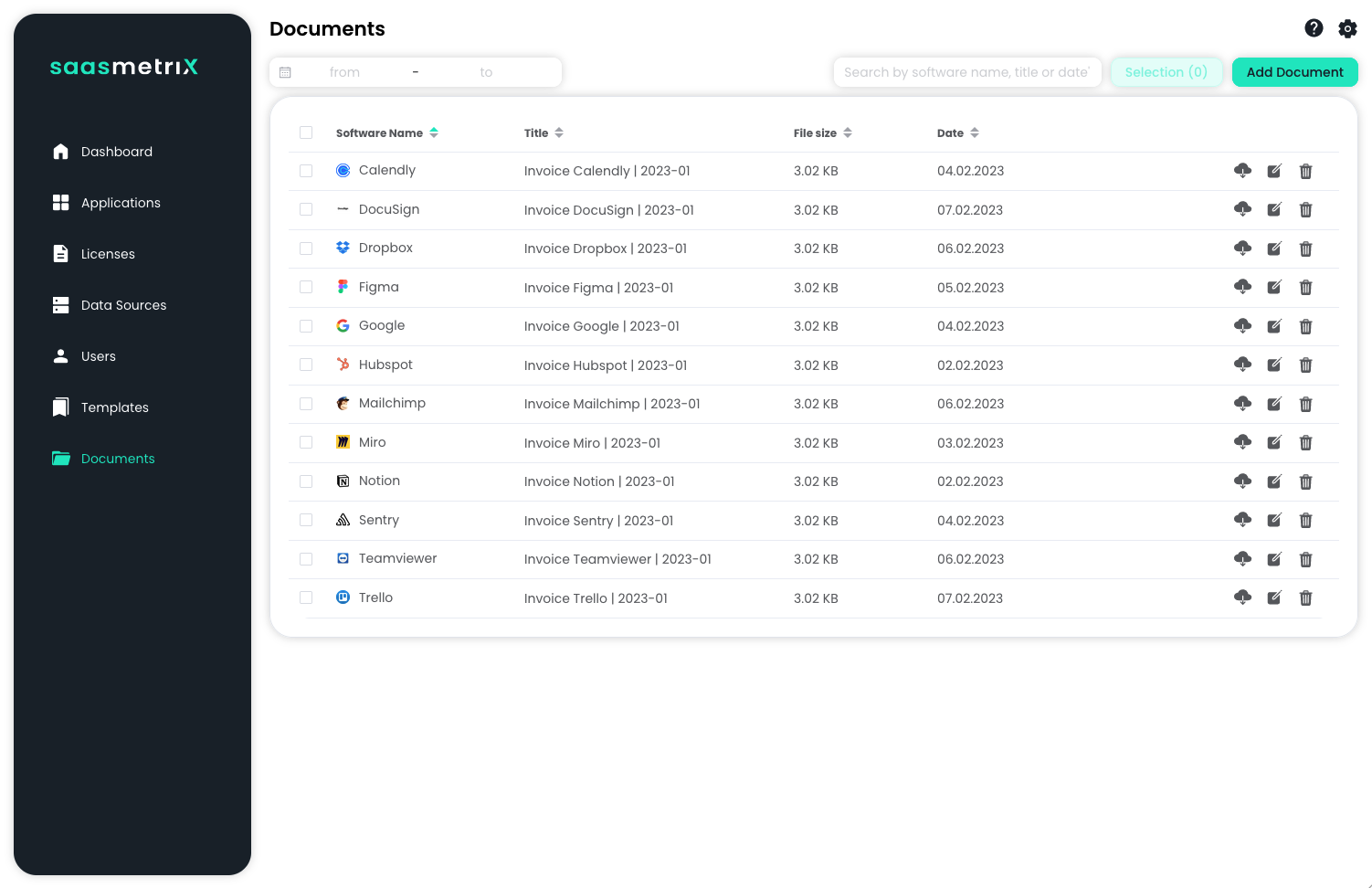
Task: Toggle the select-all checkbox in table header
Action: [x=306, y=132]
